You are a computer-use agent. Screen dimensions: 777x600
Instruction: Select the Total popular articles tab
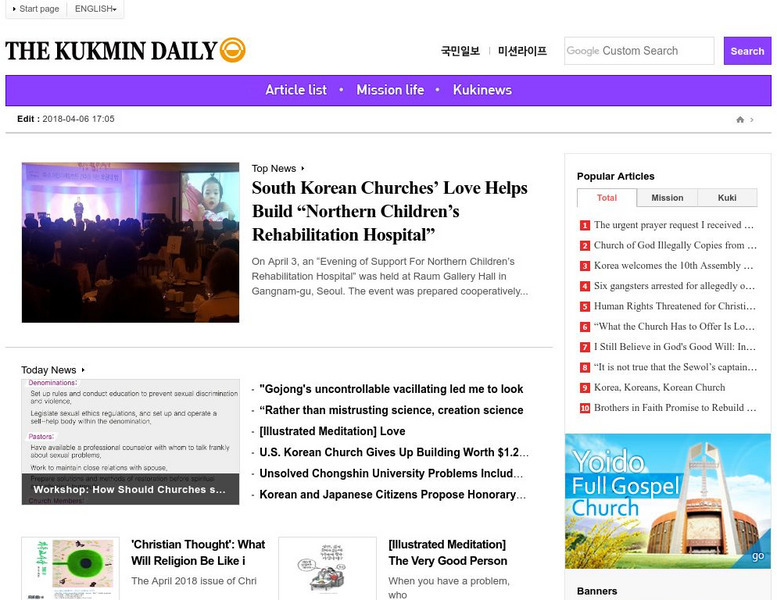pos(607,198)
